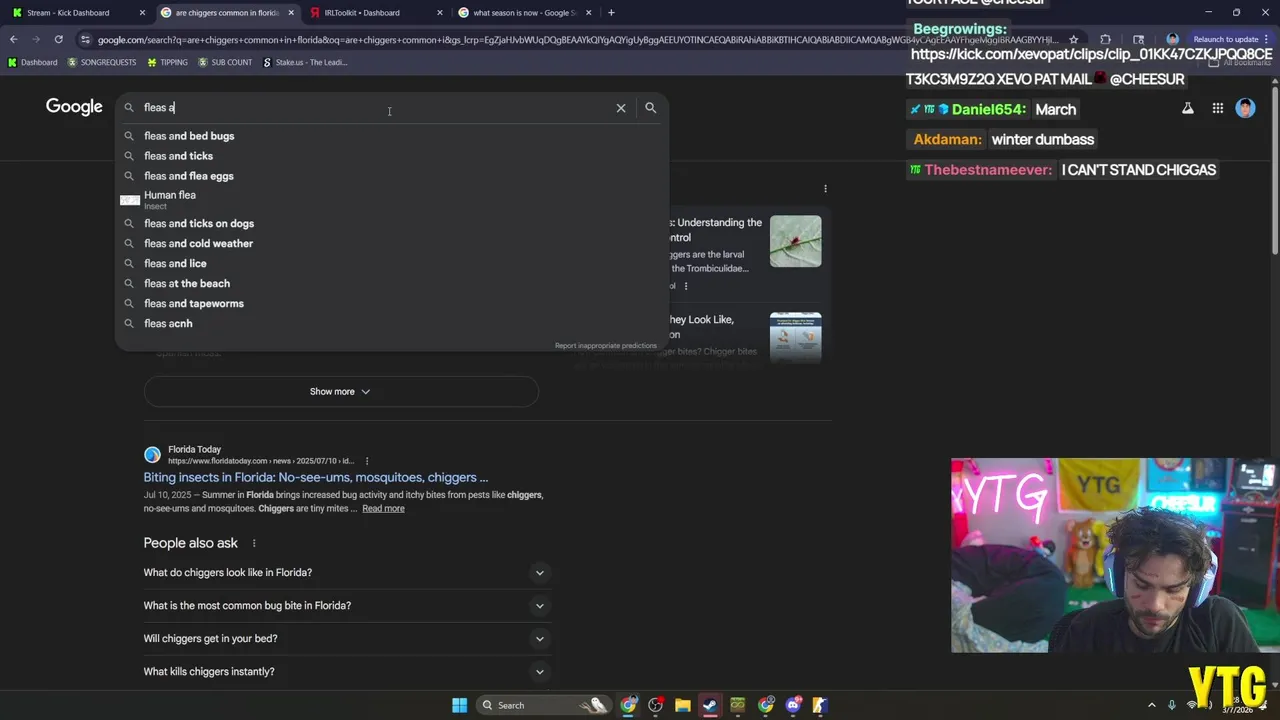Open Chrome's three-dot menu
1280x720 pixels.
point(1266,40)
